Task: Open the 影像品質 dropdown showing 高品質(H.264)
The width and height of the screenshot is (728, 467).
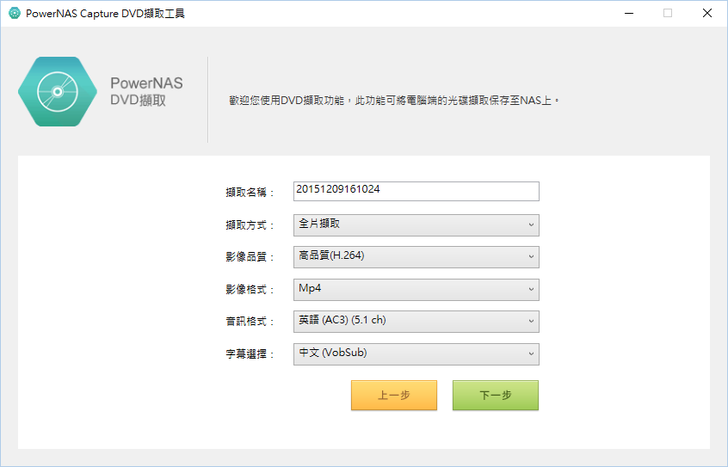Action: coord(416,257)
